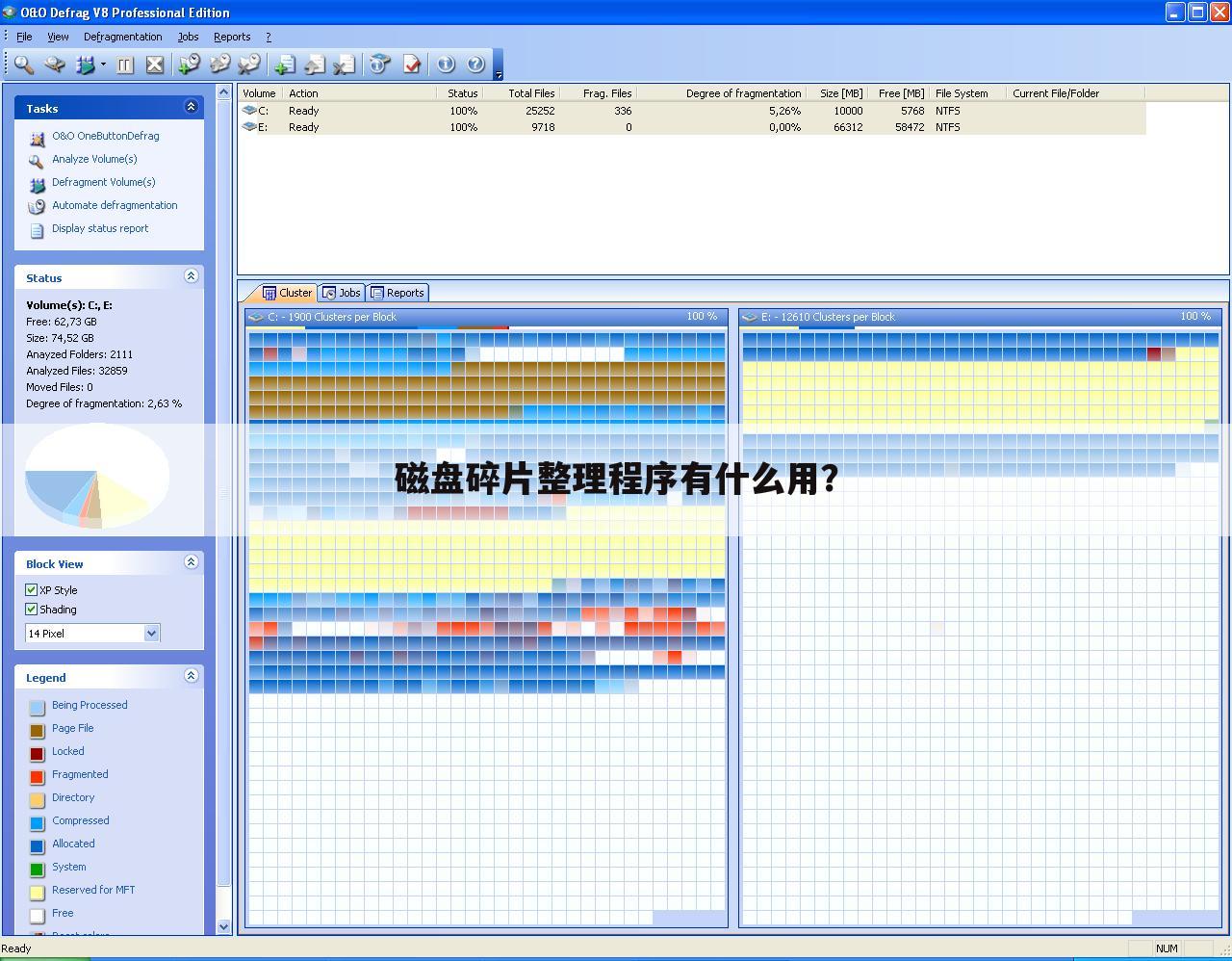Viewport: 1232px width, 961px height.
Task: Open the View menu
Action: (58, 37)
